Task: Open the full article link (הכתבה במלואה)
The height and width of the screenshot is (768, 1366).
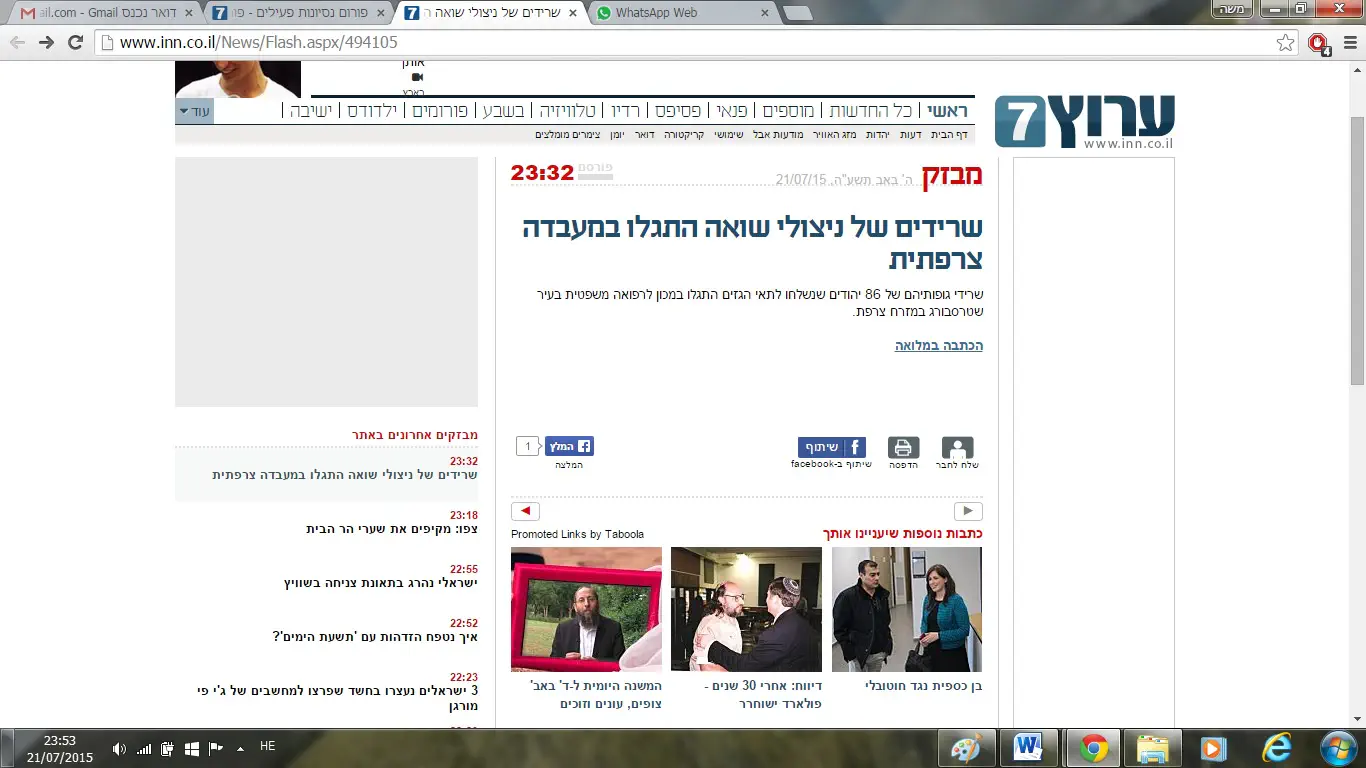Action: click(938, 345)
